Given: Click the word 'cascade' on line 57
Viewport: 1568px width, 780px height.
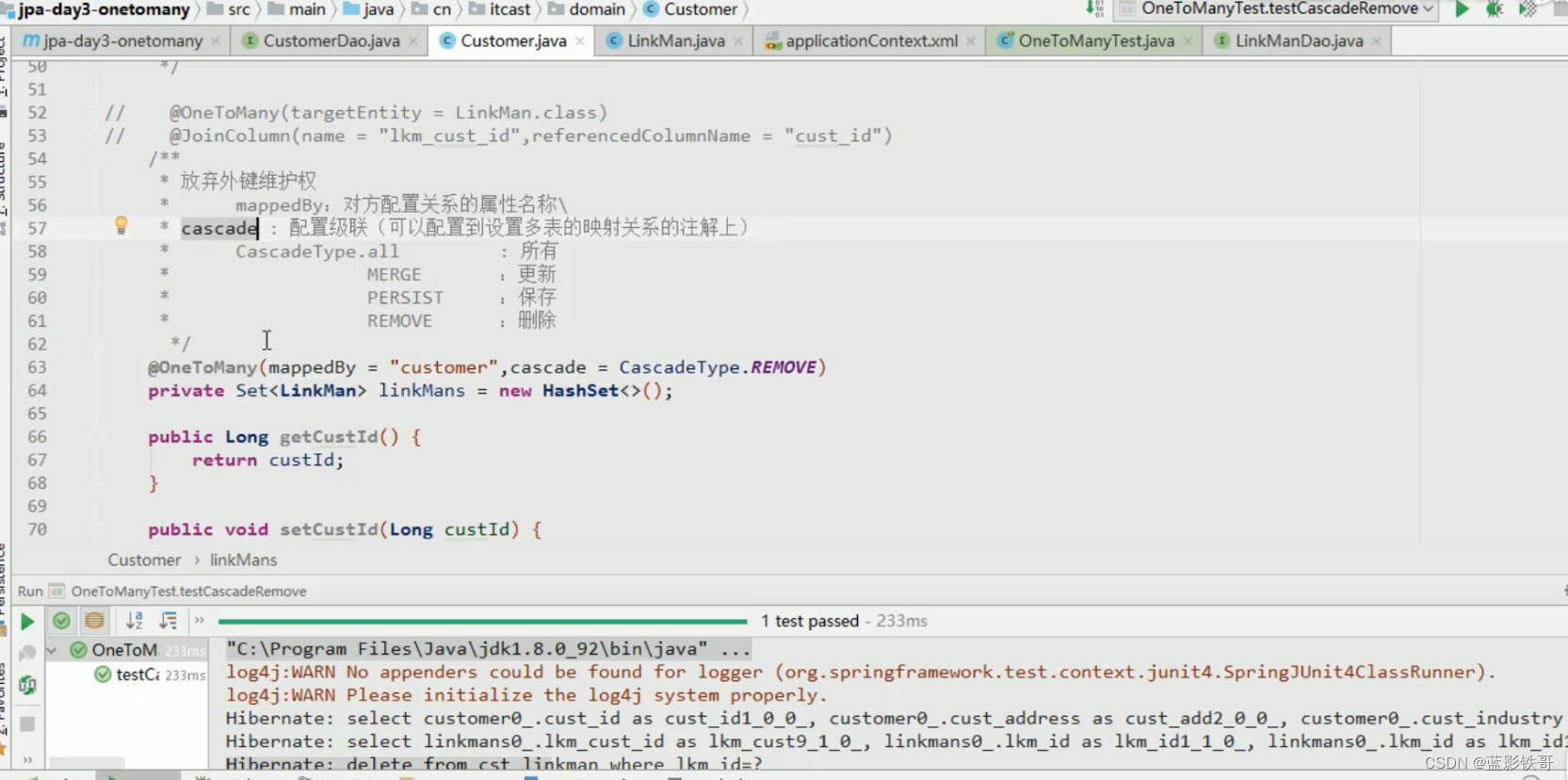Looking at the screenshot, I should (219, 228).
